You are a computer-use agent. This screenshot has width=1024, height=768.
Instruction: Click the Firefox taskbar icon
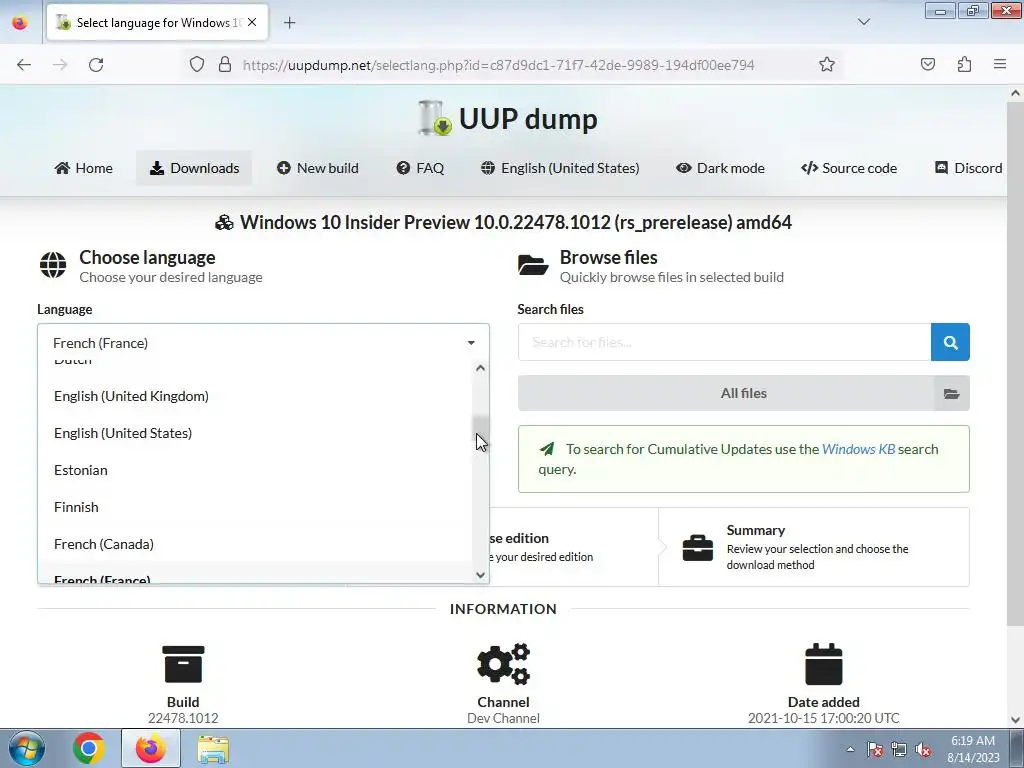(x=150, y=748)
